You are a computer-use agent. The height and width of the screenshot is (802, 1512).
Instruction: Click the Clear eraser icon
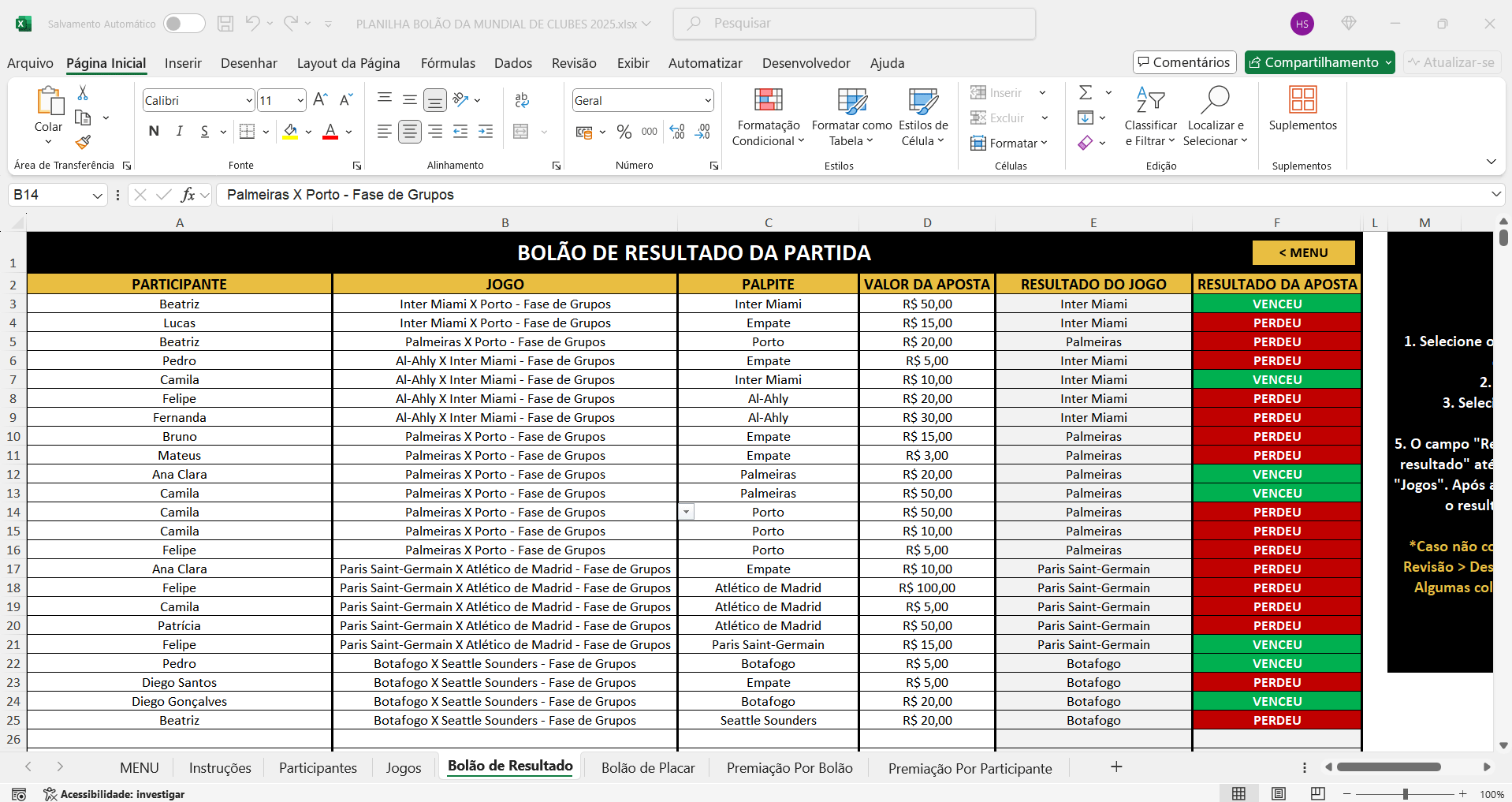coord(1086,143)
